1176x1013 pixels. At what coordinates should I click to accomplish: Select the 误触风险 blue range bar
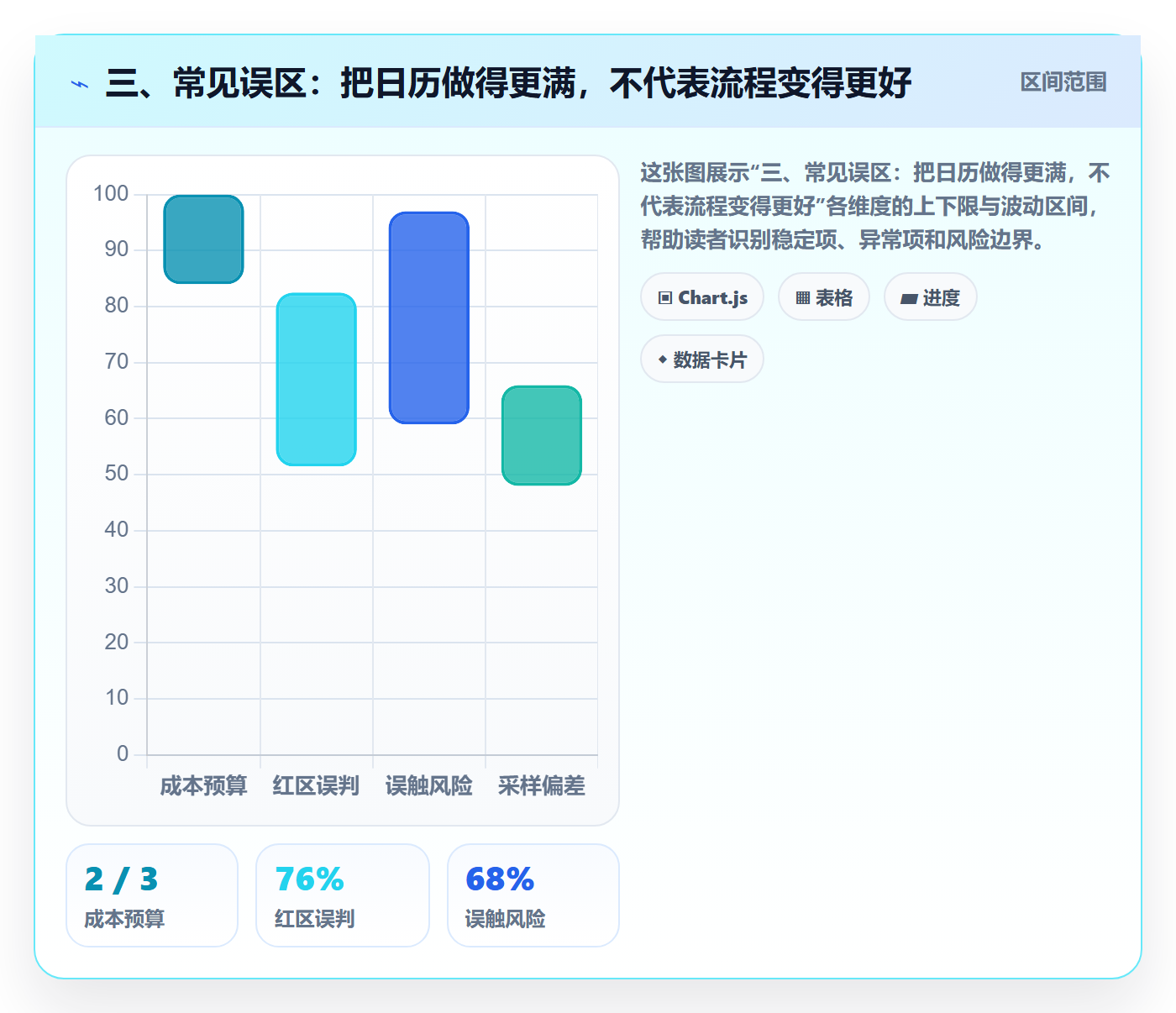pos(429,318)
